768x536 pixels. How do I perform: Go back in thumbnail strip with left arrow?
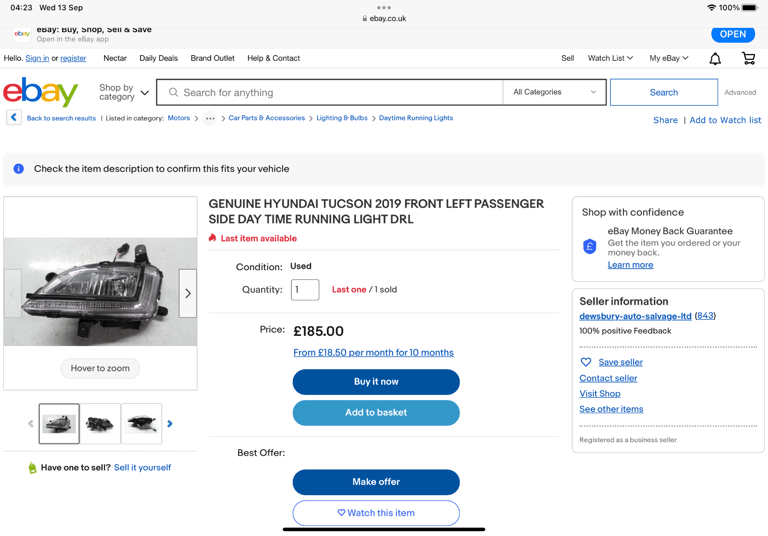pyautogui.click(x=31, y=424)
